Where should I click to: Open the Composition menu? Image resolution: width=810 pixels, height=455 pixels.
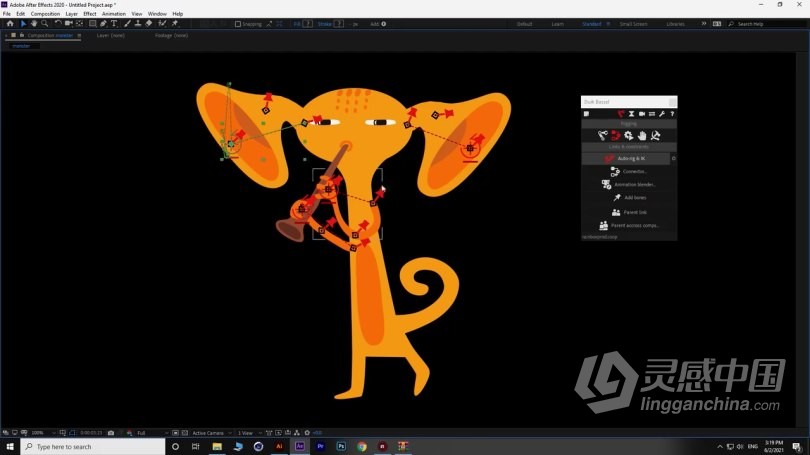coord(45,14)
